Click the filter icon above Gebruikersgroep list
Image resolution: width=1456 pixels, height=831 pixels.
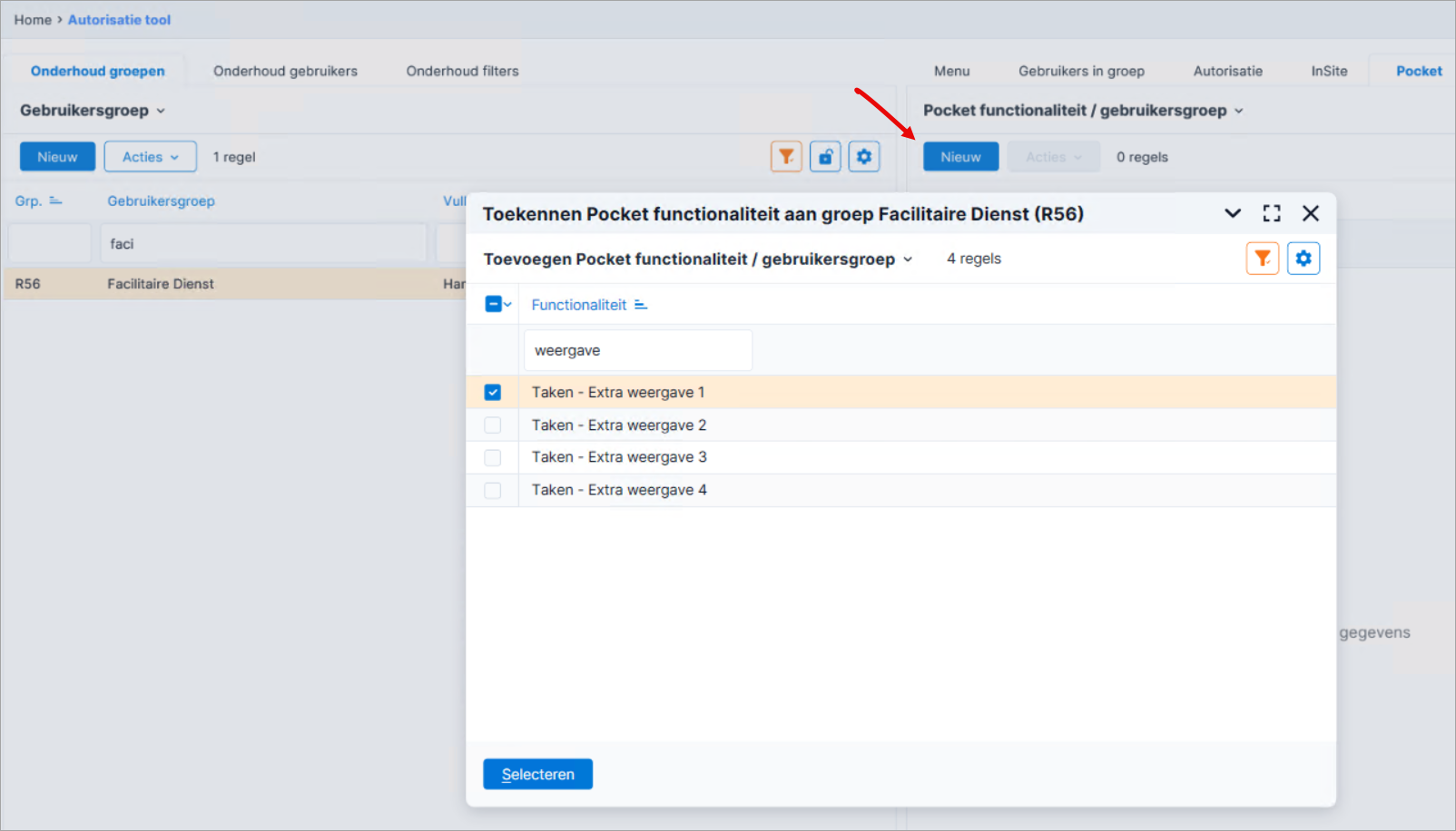tap(786, 157)
